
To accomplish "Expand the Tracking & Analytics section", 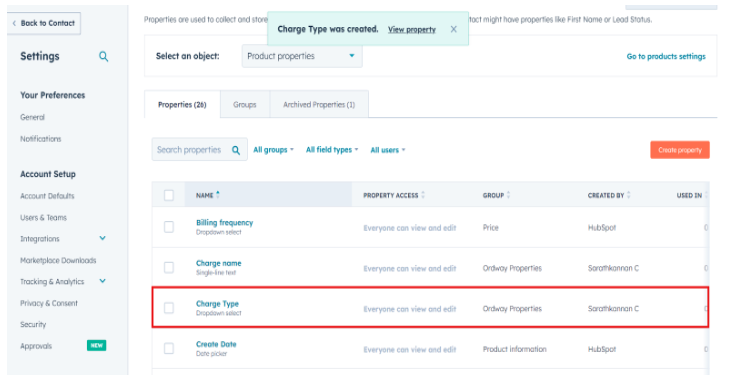I will (103, 281).
